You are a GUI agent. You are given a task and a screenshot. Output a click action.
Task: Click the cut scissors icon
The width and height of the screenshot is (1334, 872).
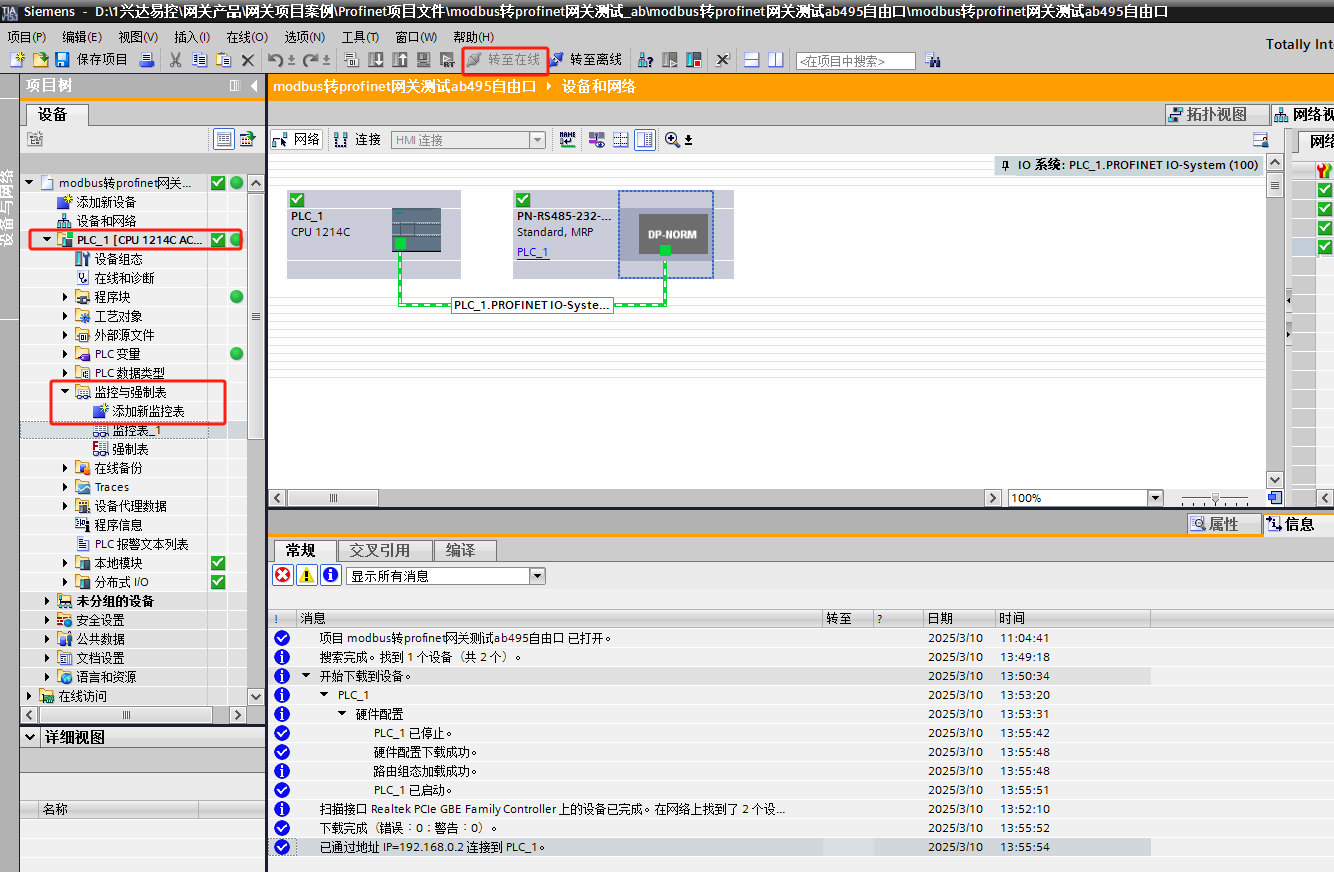tap(175, 60)
